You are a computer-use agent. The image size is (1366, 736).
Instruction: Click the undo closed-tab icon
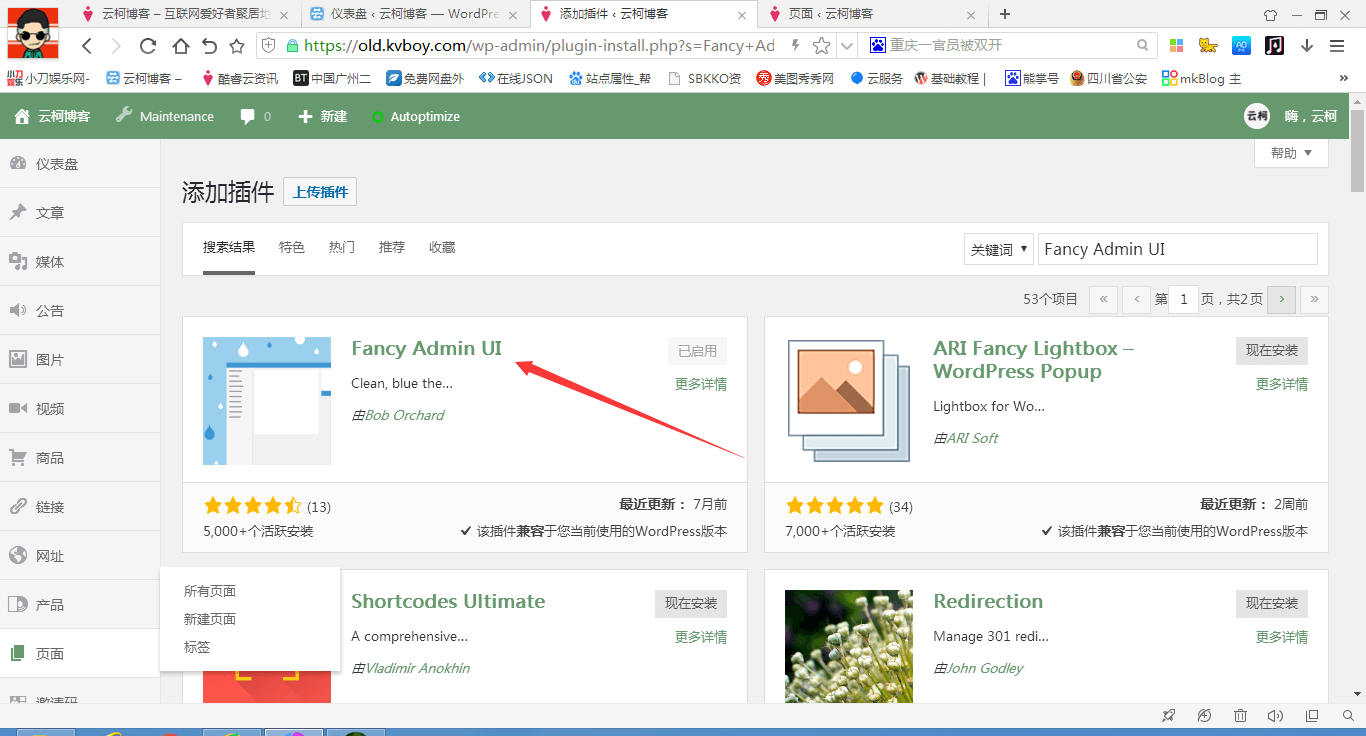[x=209, y=46]
